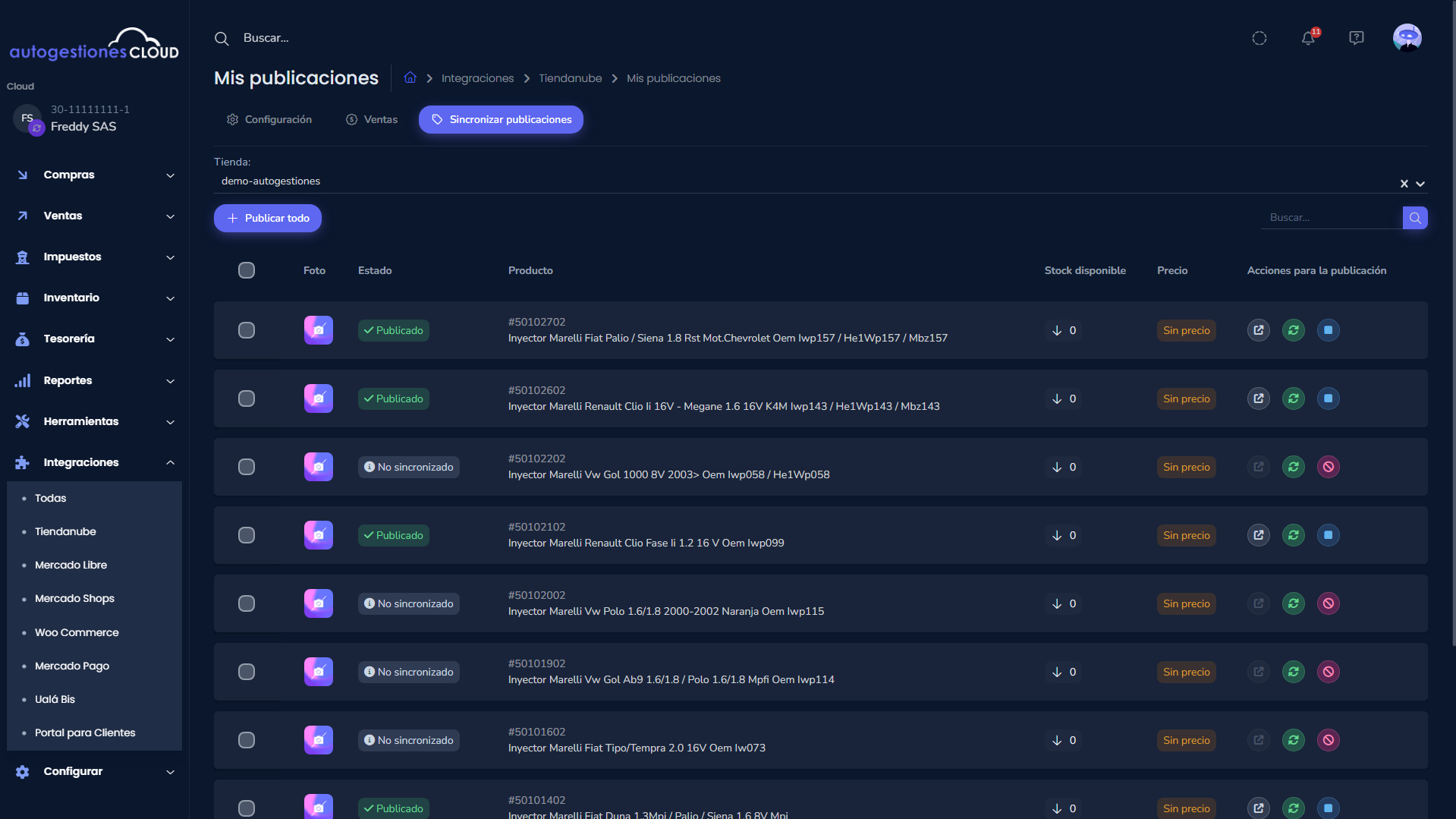Expand the Reportes sidebar menu

coord(95,380)
